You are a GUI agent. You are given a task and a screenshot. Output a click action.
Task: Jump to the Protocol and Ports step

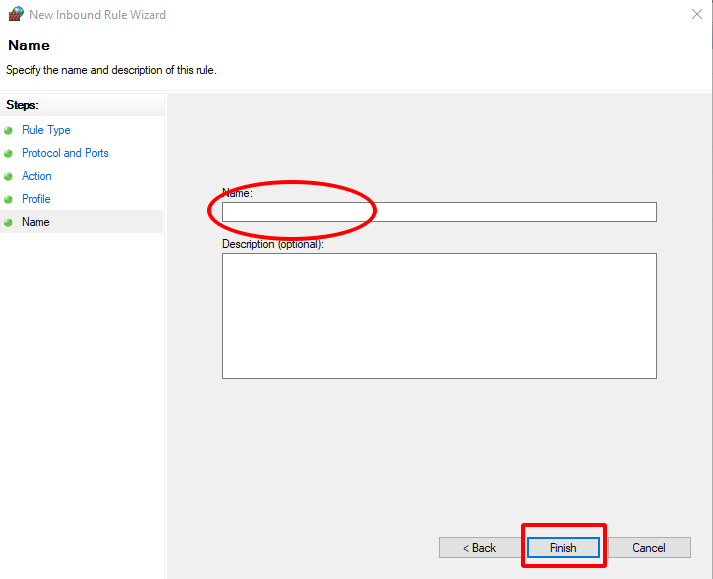click(65, 153)
